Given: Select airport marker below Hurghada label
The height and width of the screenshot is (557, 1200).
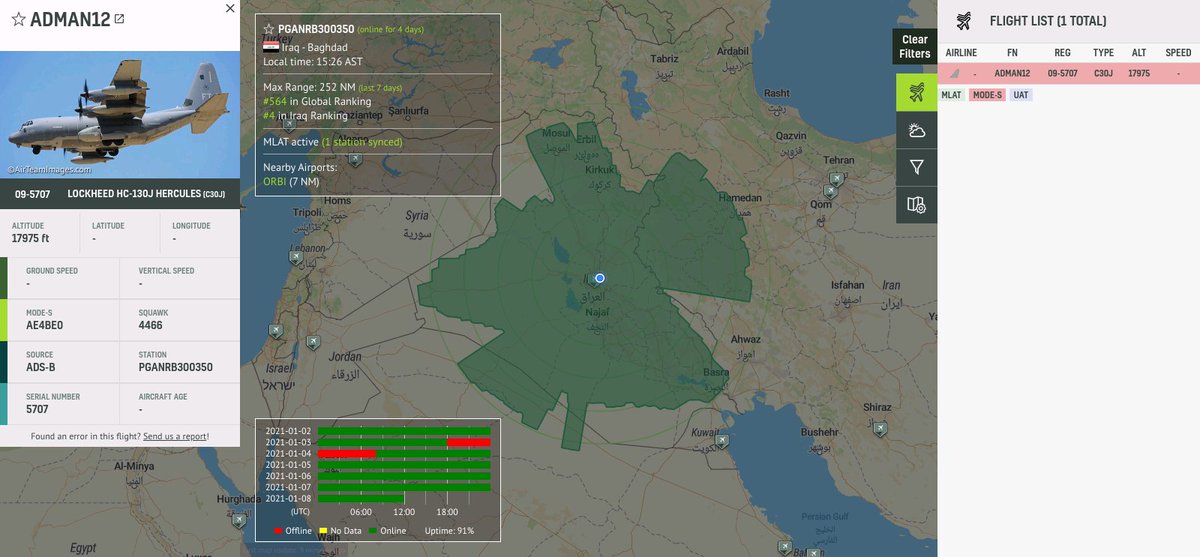Looking at the screenshot, I should [238, 519].
